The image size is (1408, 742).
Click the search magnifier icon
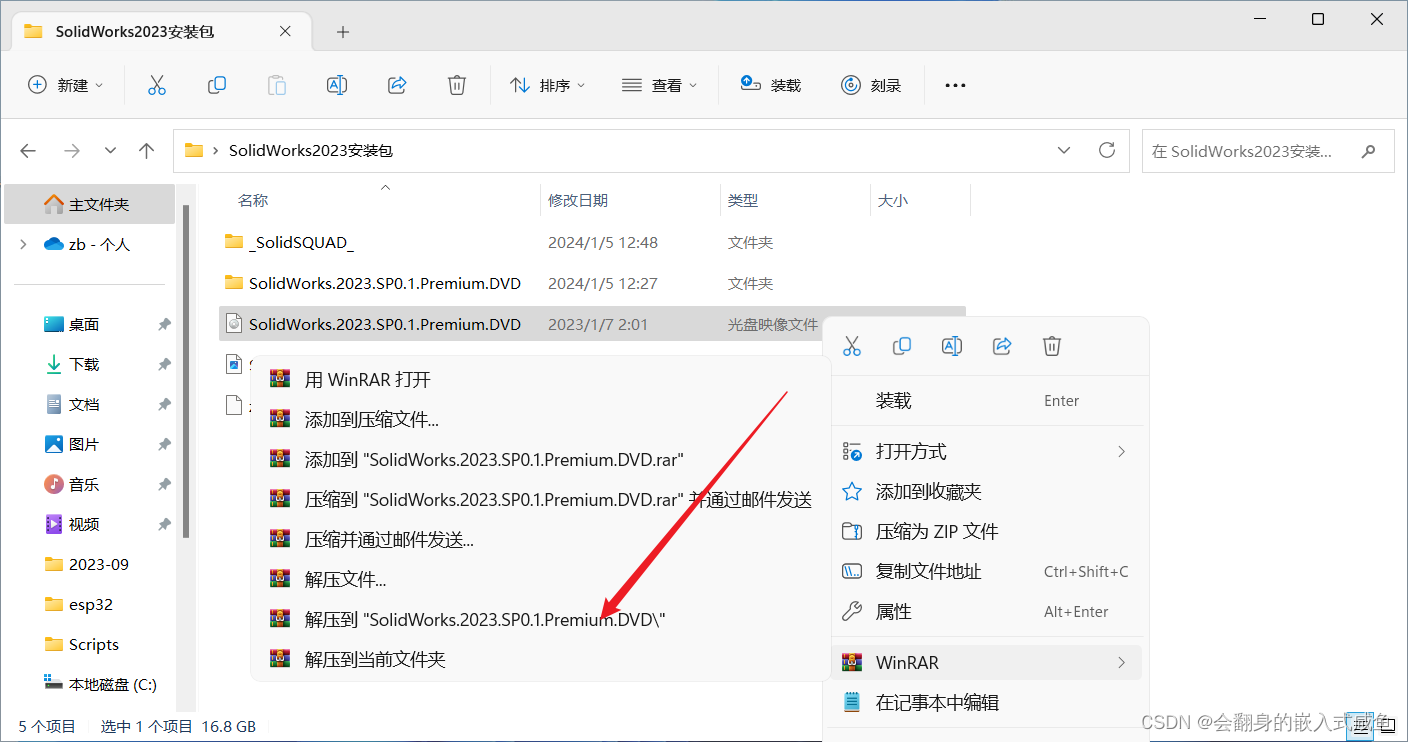[x=1368, y=151]
